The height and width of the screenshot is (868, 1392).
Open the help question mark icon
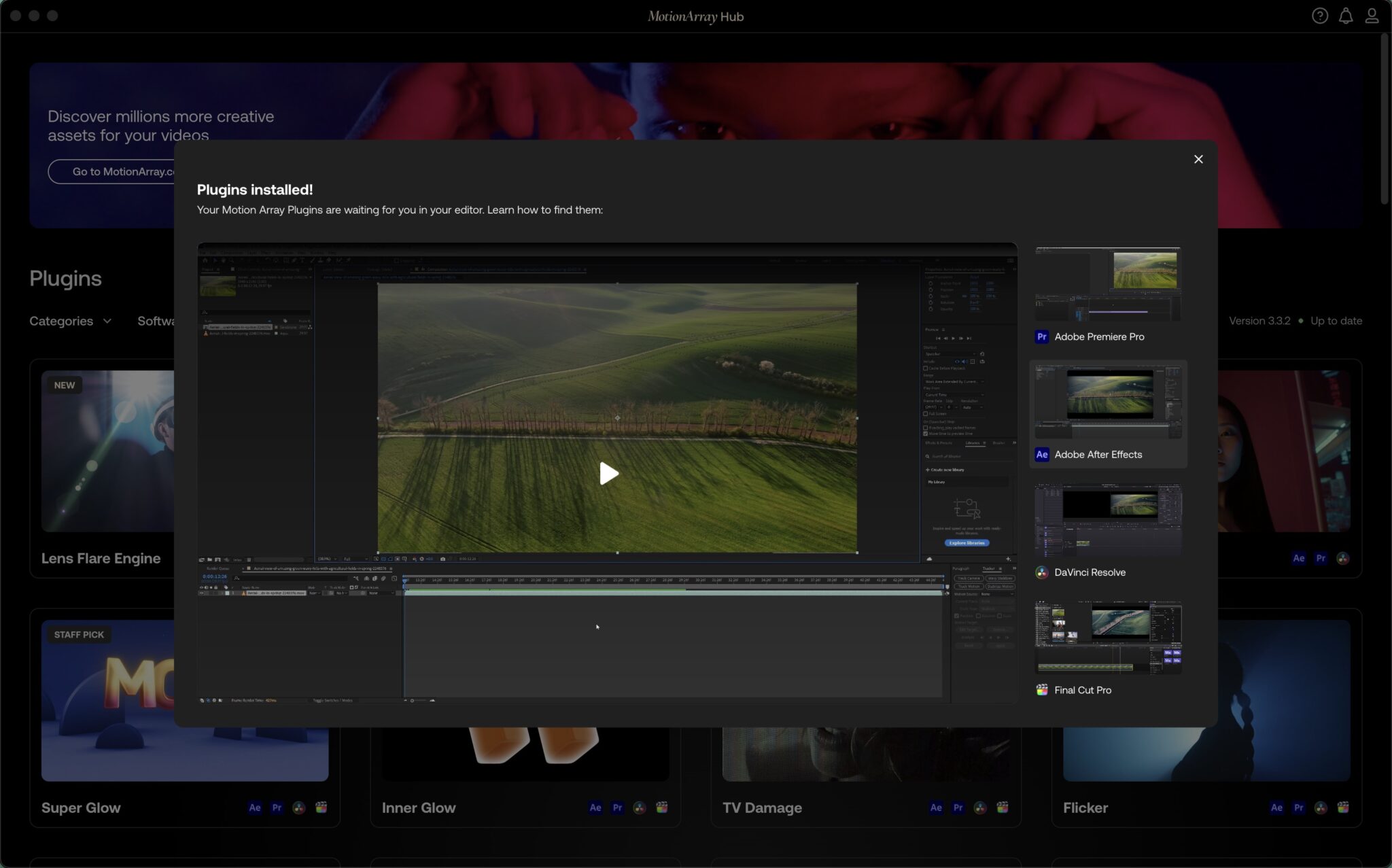coord(1319,16)
